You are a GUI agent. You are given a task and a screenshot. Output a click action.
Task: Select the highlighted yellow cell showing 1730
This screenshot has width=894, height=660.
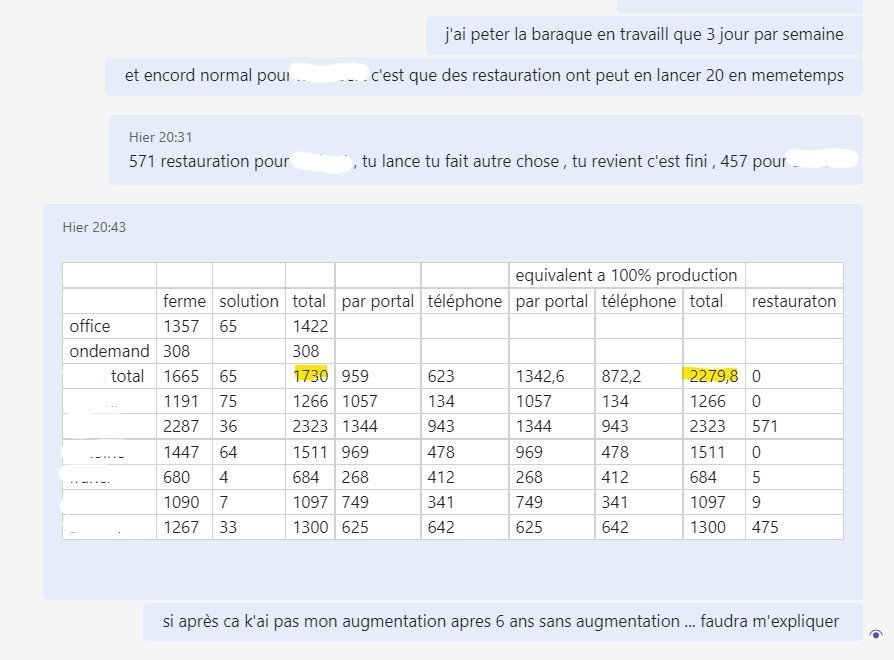coord(310,375)
